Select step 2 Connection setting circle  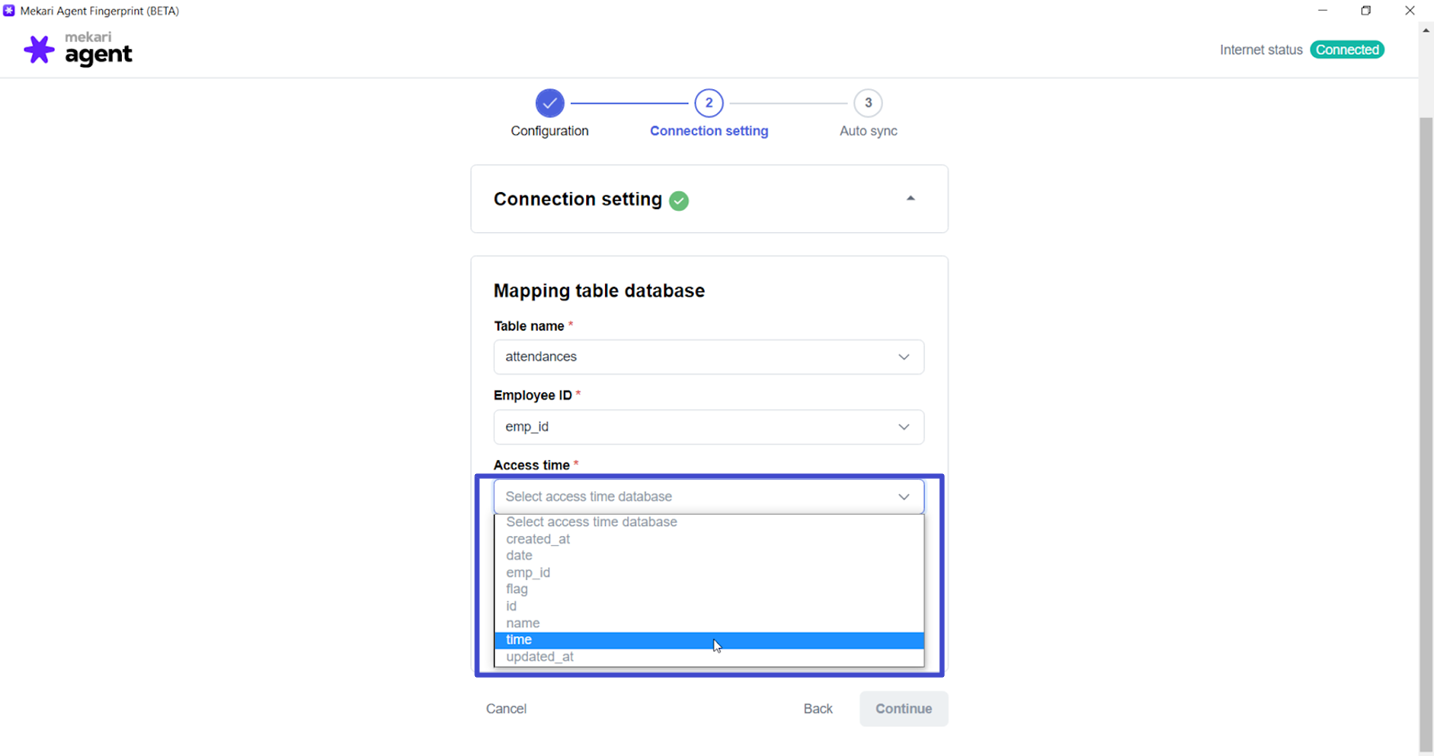coord(708,103)
